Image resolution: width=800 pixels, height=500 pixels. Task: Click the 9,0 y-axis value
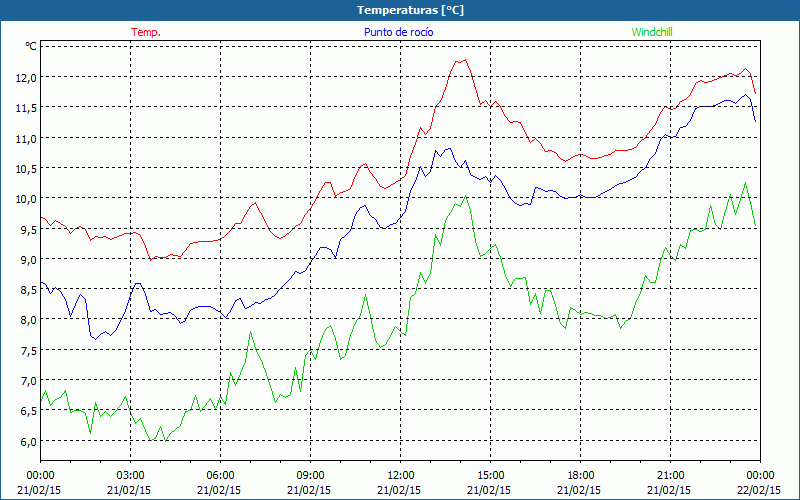29,259
